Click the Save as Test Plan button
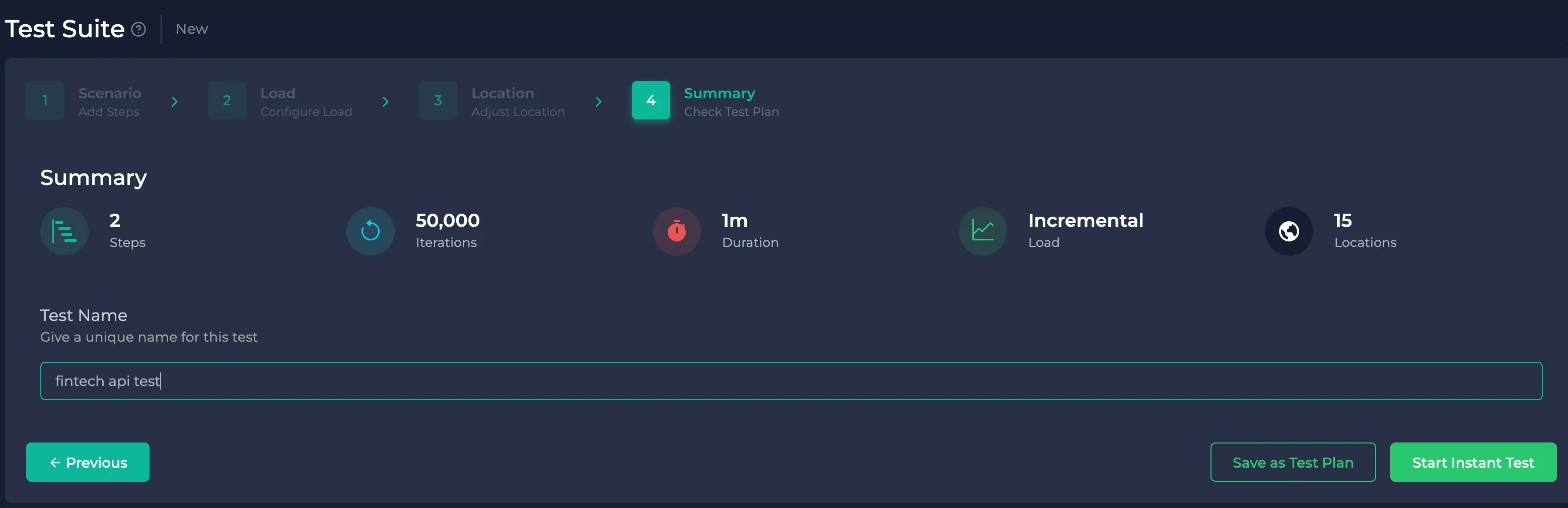Screen dimensions: 1568x508 [x=1293, y=462]
